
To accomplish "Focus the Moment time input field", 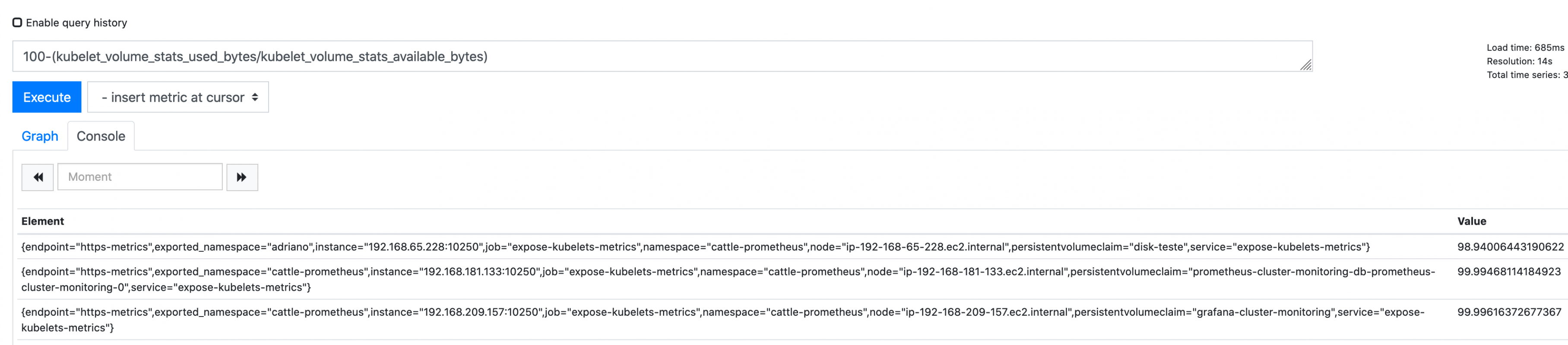I will tap(140, 177).
